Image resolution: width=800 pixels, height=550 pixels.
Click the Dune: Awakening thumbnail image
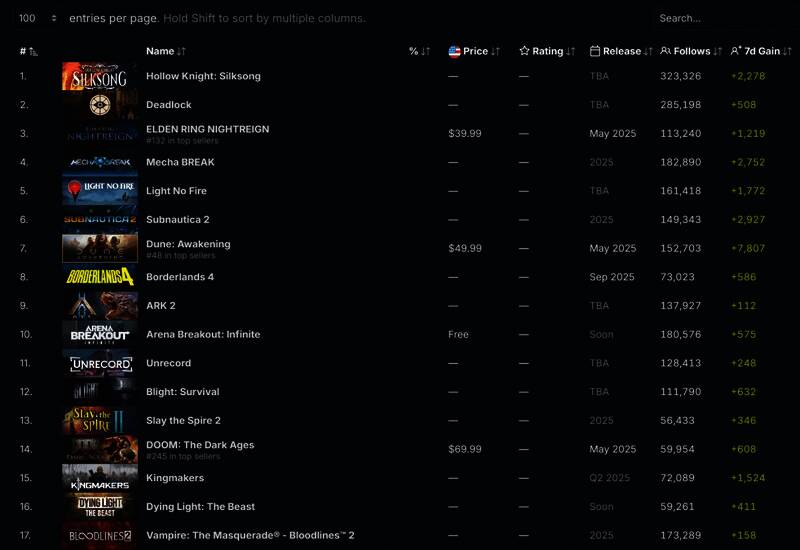[100, 248]
